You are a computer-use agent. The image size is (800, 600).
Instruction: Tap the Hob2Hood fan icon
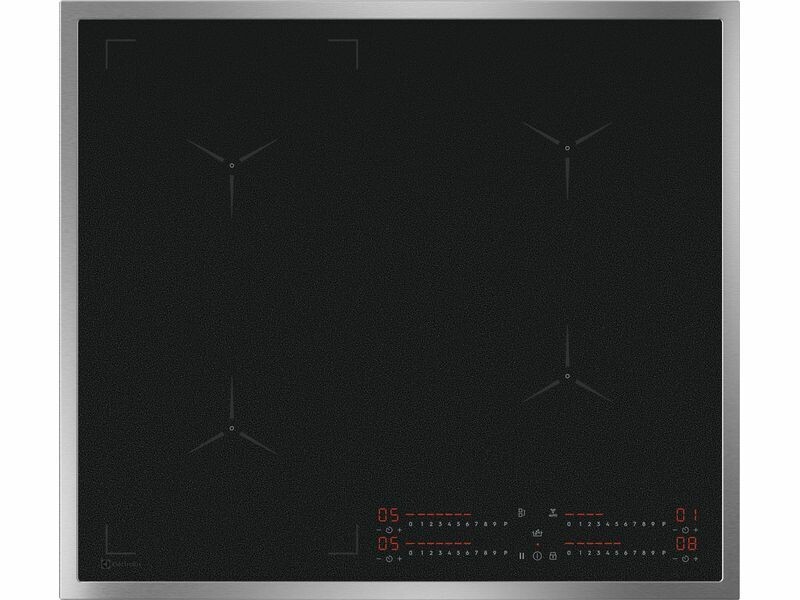point(551,512)
